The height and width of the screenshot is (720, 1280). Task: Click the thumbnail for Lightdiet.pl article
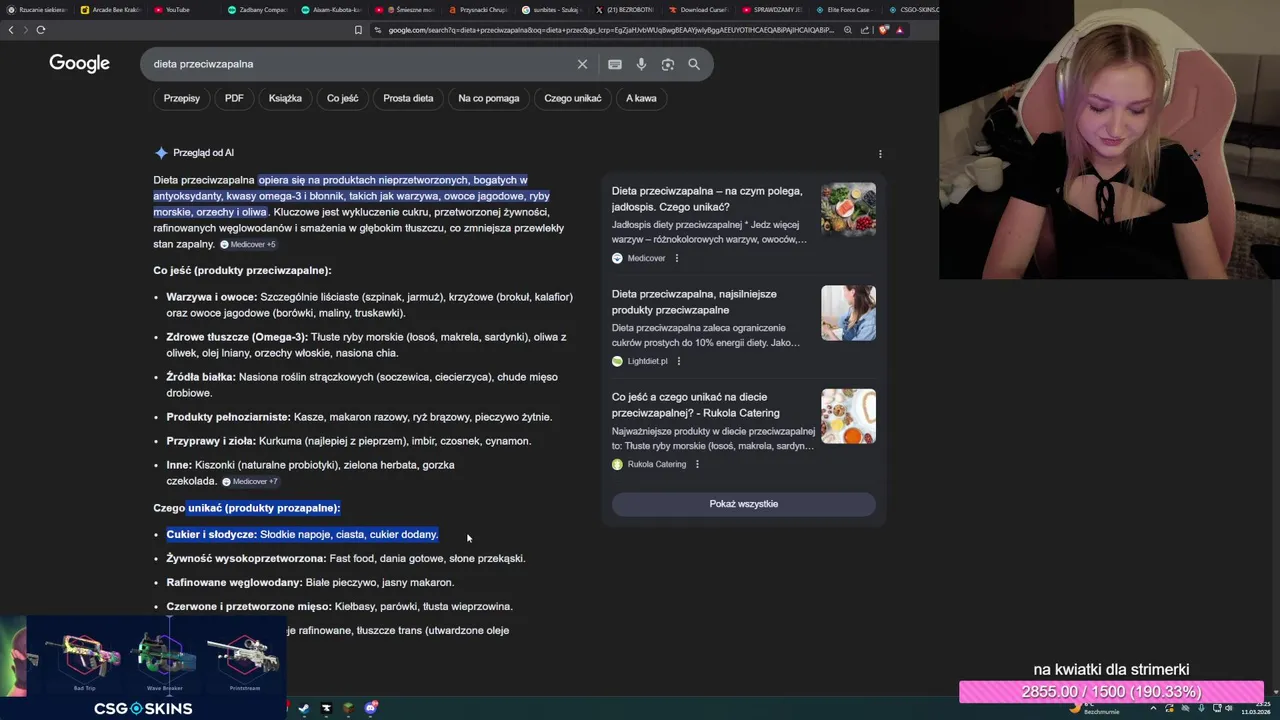coord(848,313)
